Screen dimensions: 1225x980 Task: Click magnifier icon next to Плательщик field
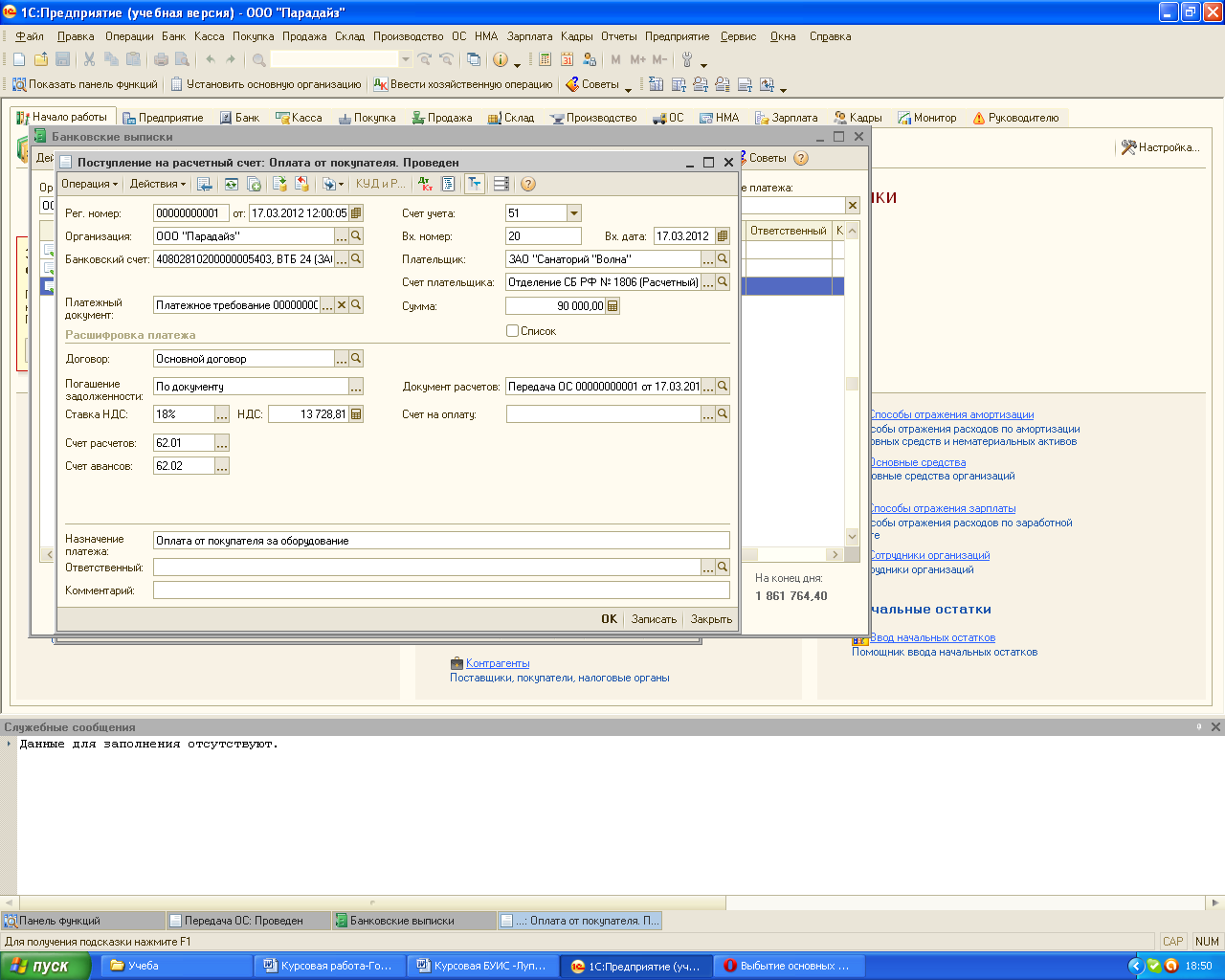point(723,259)
